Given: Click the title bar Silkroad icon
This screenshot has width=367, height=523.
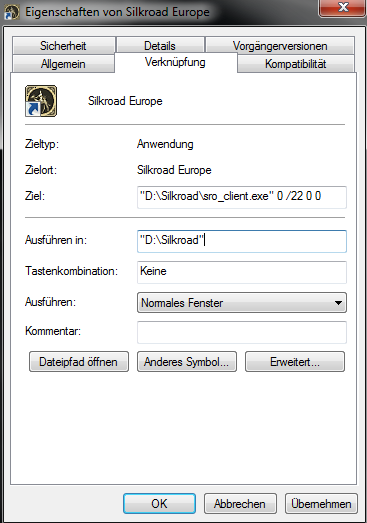Looking at the screenshot, I should [x=12, y=13].
